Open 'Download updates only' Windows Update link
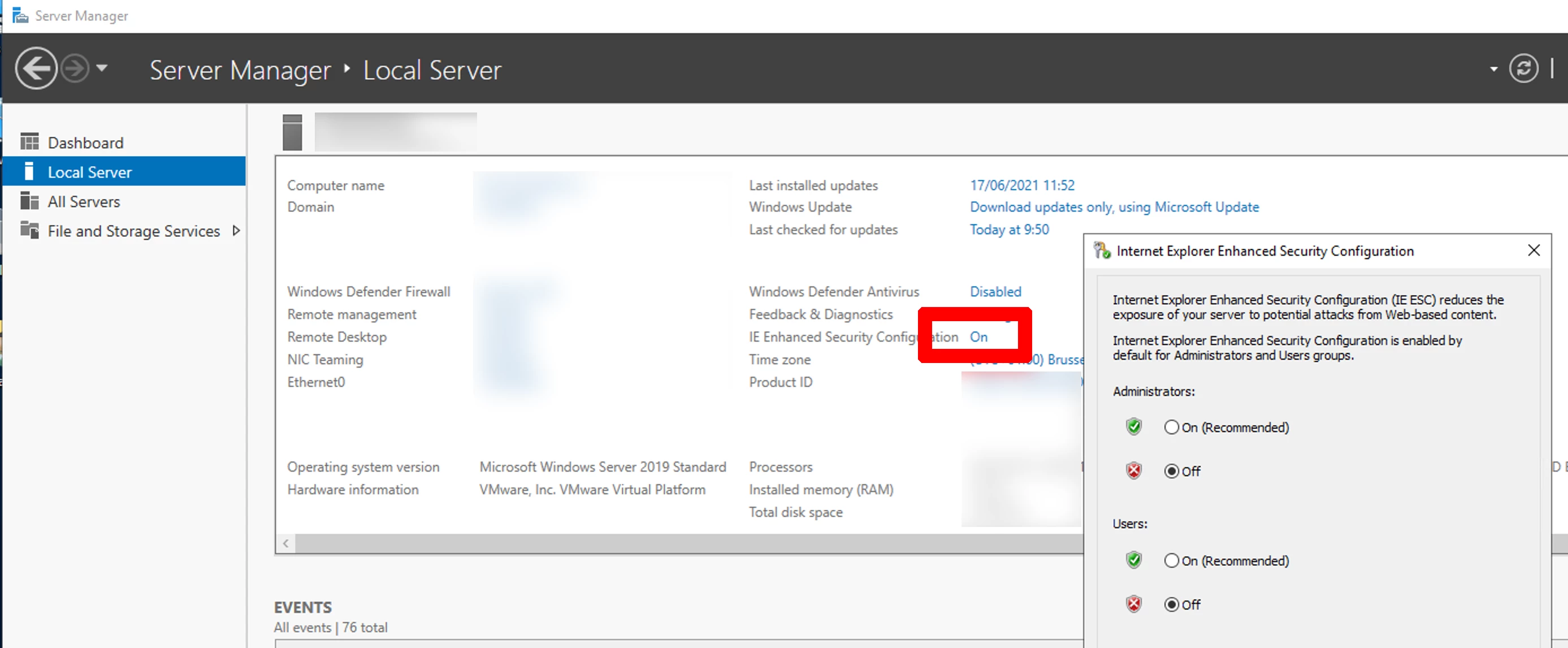Image resolution: width=1568 pixels, height=648 pixels. pyautogui.click(x=1114, y=207)
